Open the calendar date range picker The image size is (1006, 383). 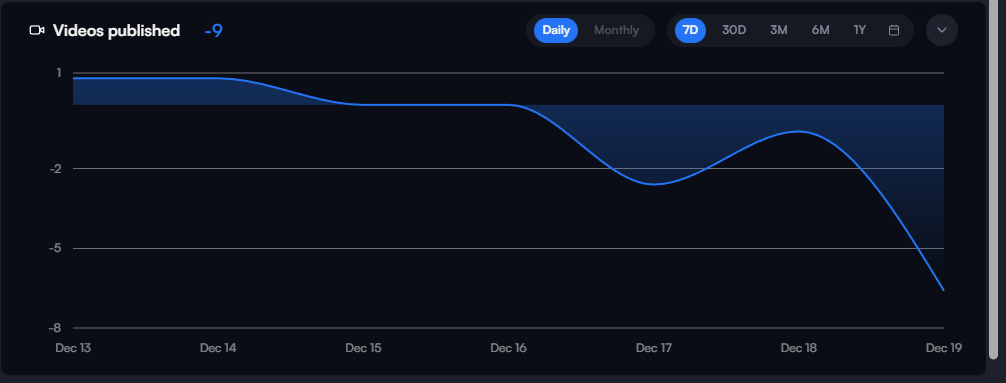pos(894,30)
